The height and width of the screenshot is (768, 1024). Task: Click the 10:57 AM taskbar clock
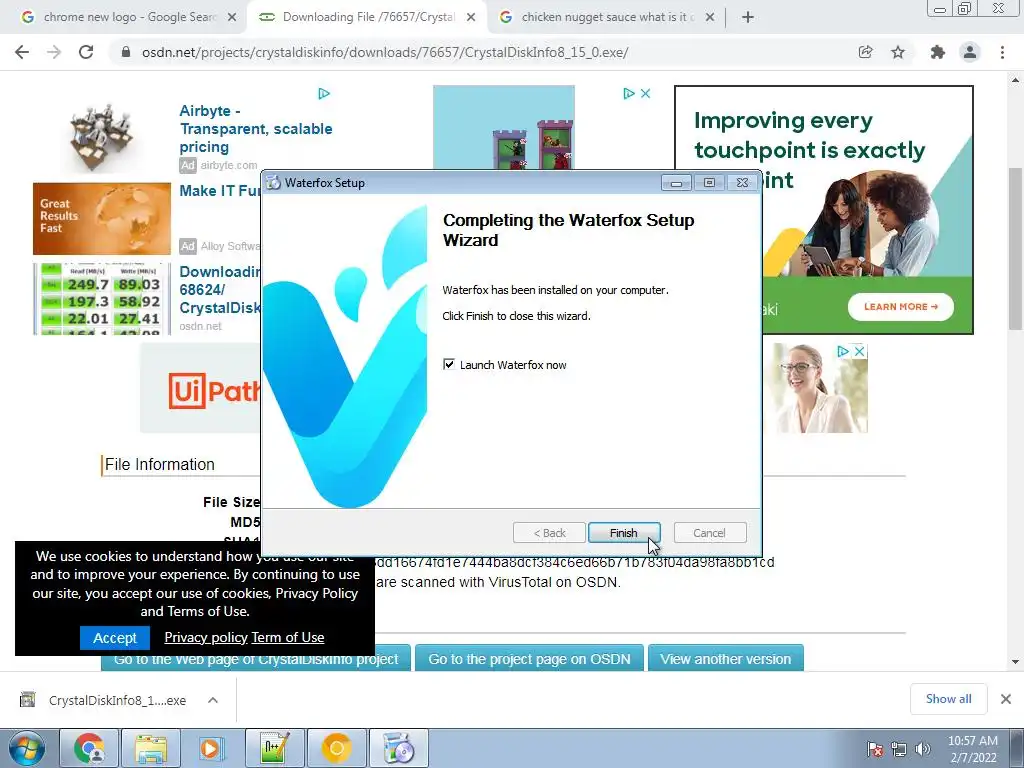973,748
